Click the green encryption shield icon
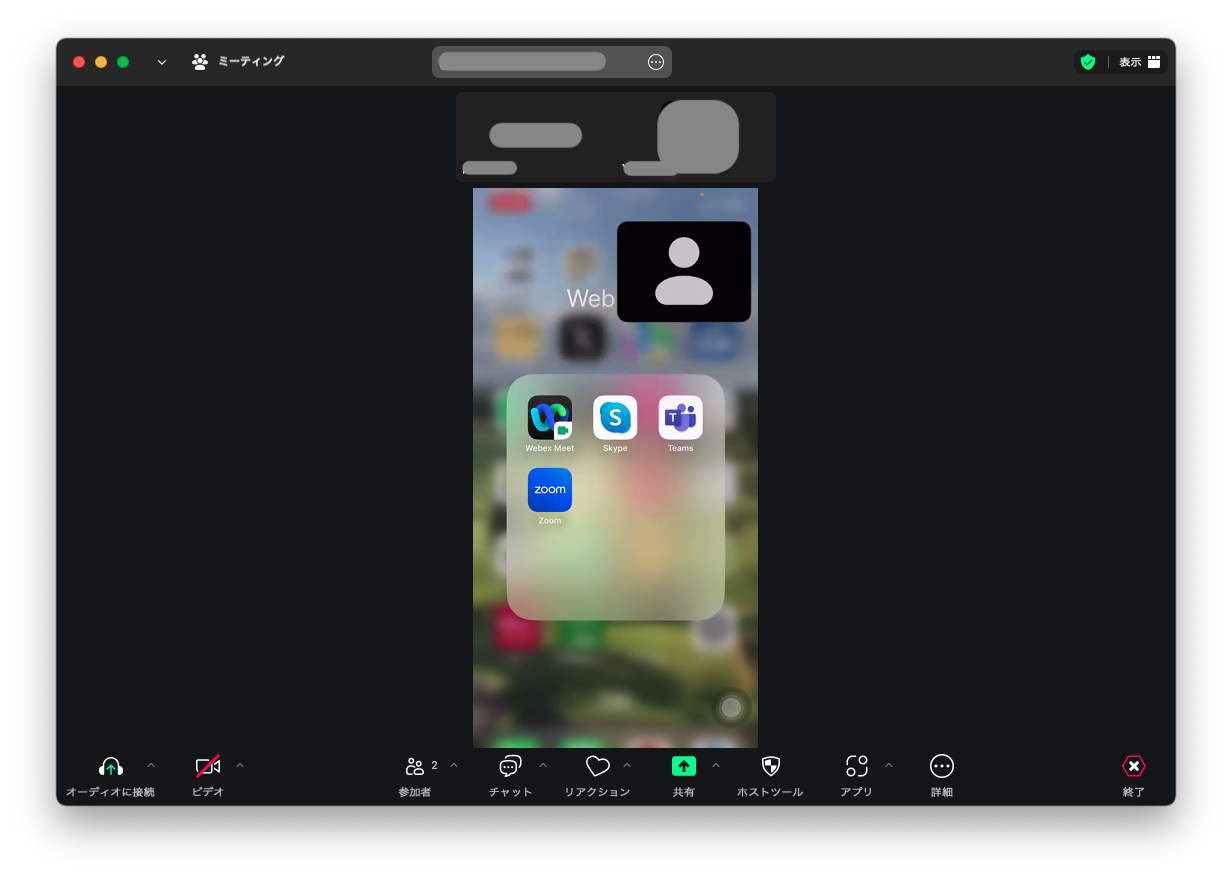This screenshot has width=1232, height=880. point(1088,62)
